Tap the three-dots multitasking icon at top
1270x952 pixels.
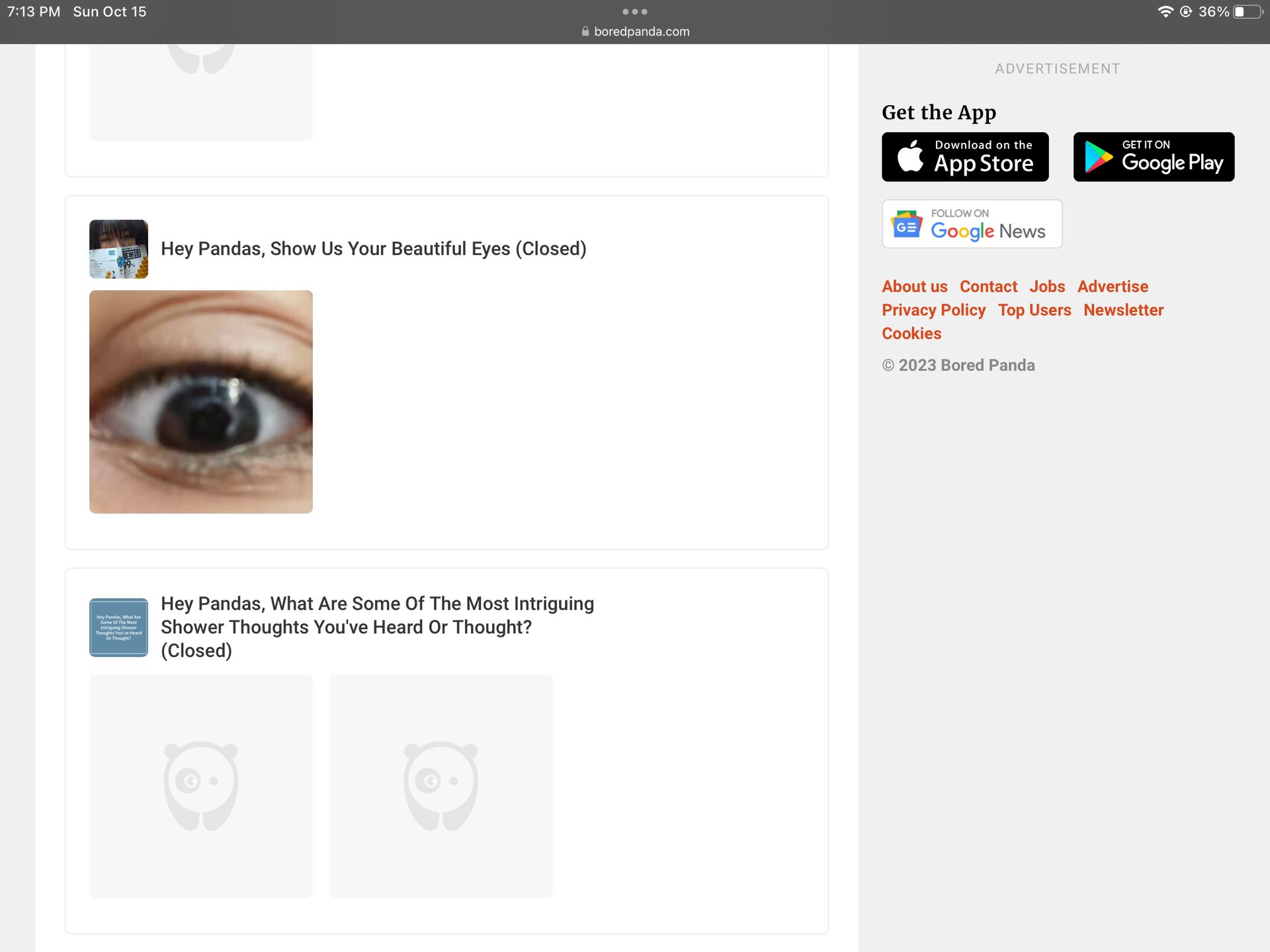tap(634, 11)
